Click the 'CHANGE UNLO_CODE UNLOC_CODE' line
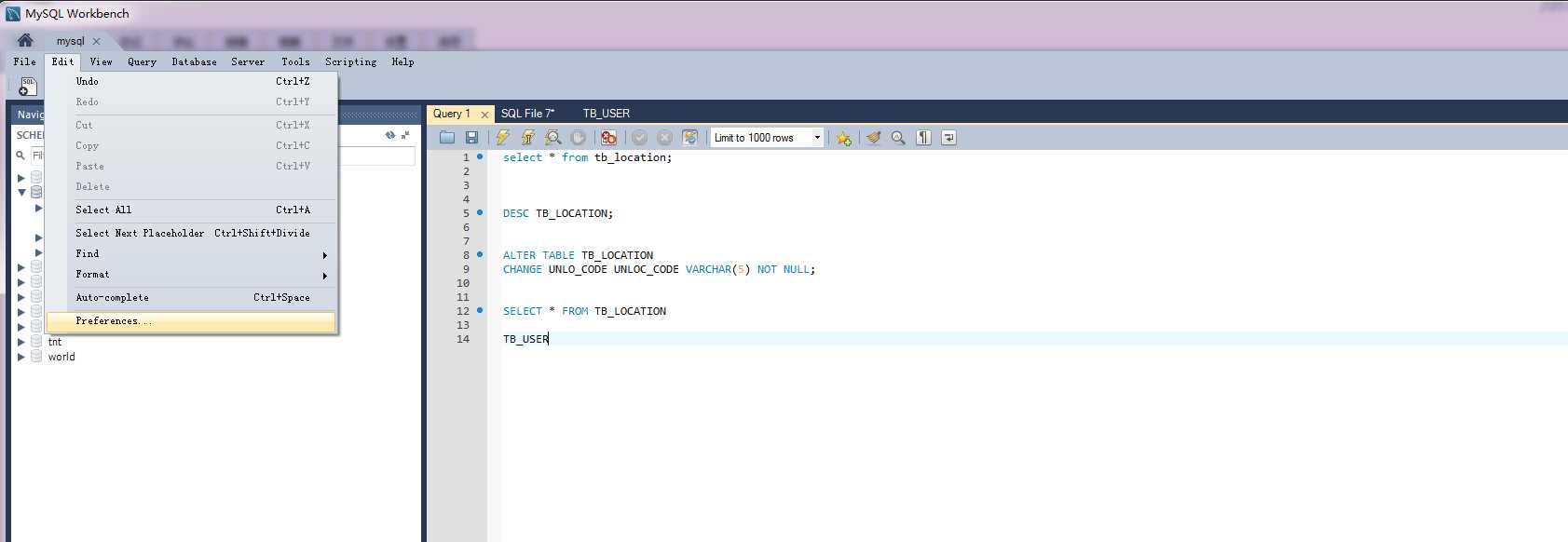The image size is (1568, 542). tap(659, 269)
